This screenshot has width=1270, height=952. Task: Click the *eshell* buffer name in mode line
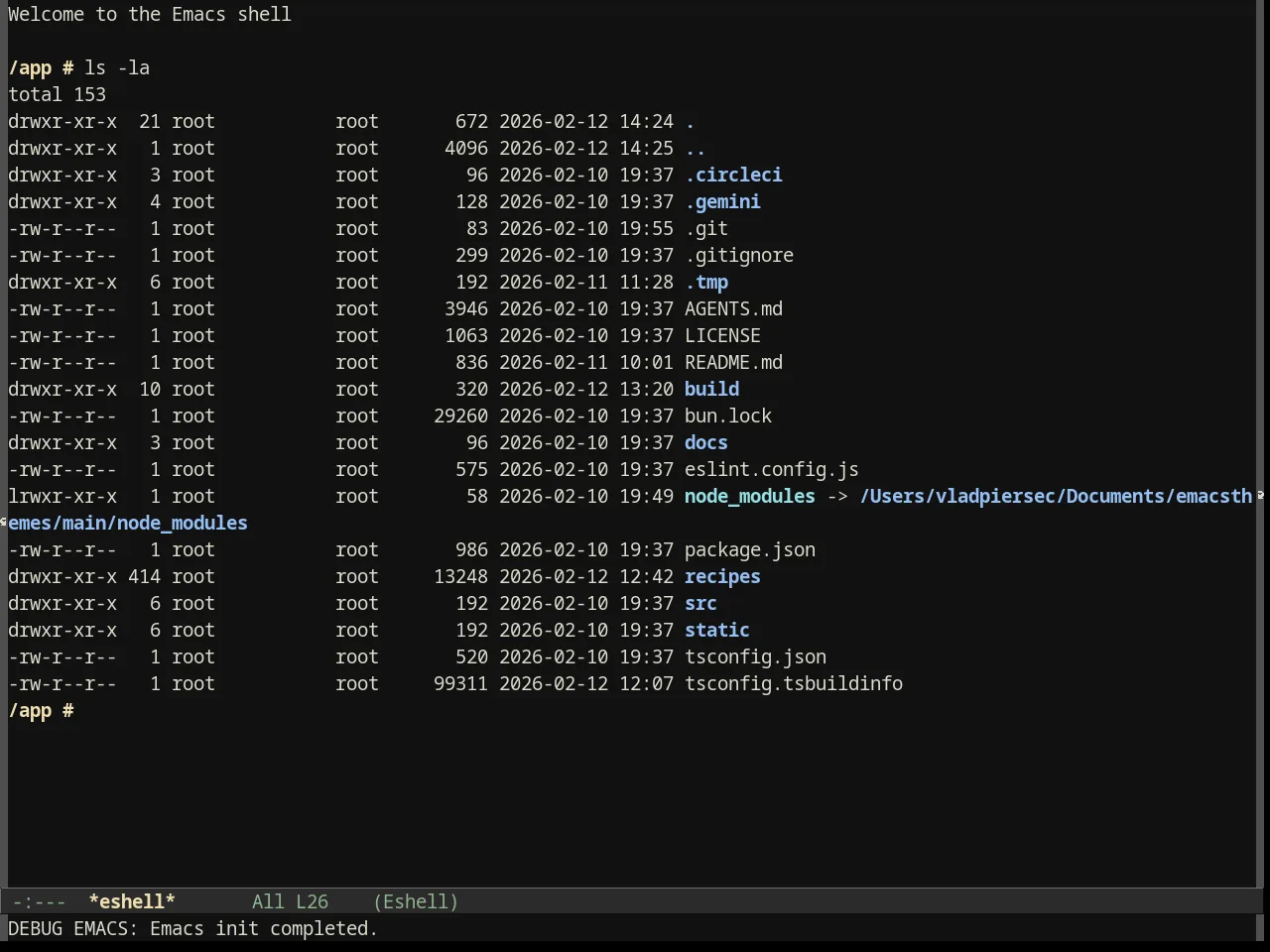(x=132, y=901)
